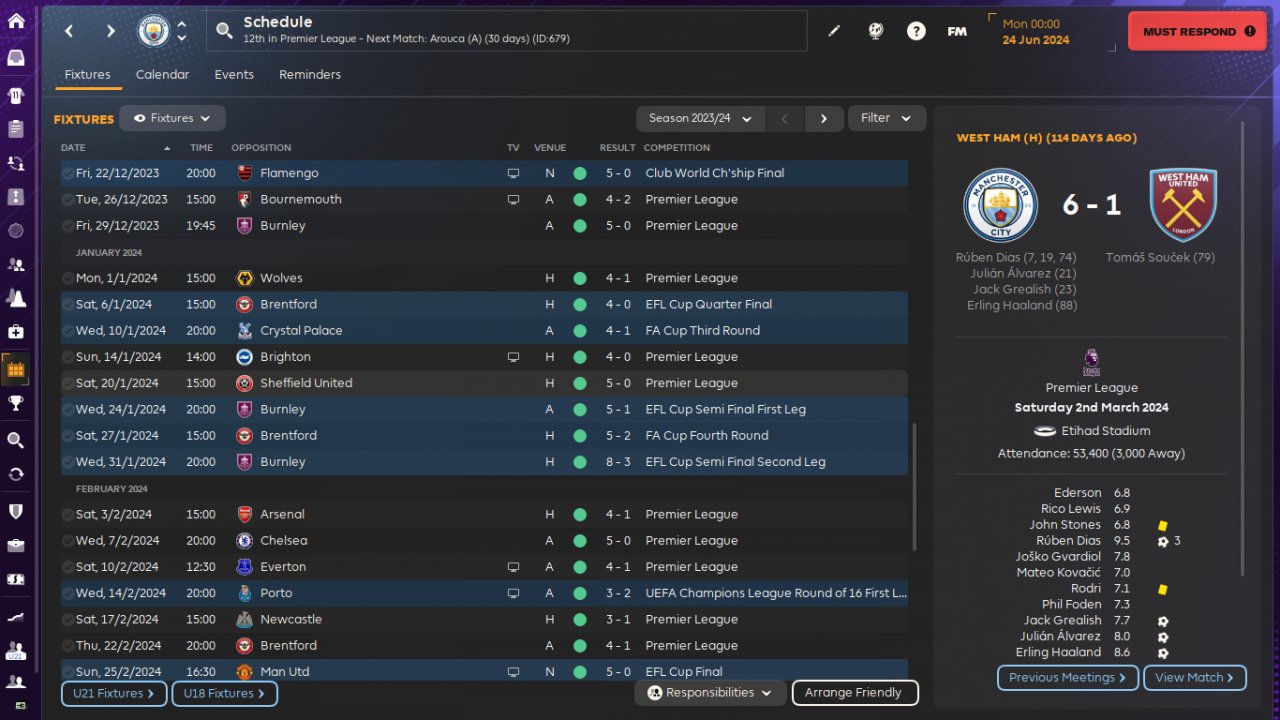Screen dimensions: 1280x720
Task: Open the Squad shirt icon in the sidebar
Action: (16, 96)
